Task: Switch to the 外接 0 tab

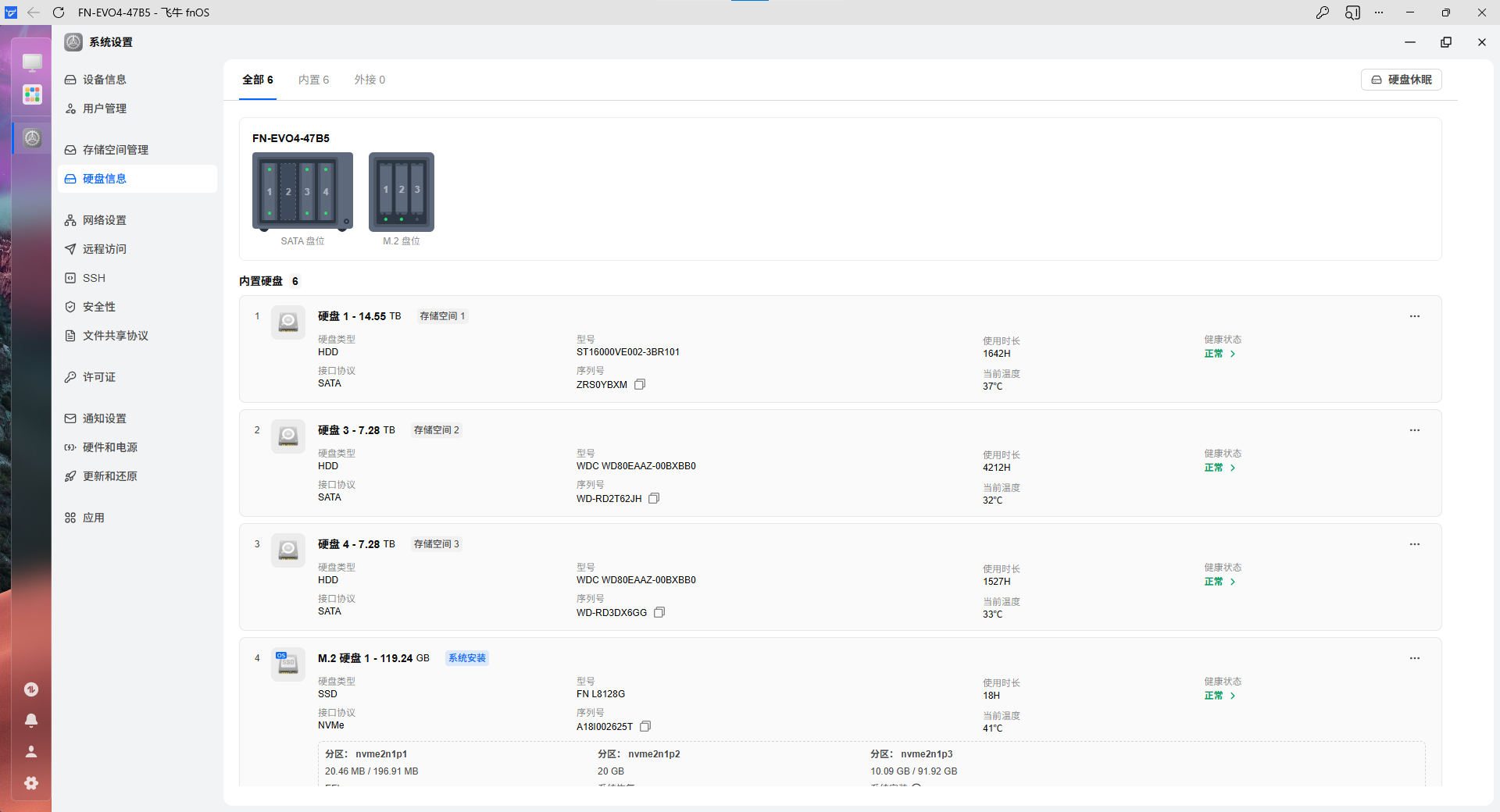Action: [370, 80]
